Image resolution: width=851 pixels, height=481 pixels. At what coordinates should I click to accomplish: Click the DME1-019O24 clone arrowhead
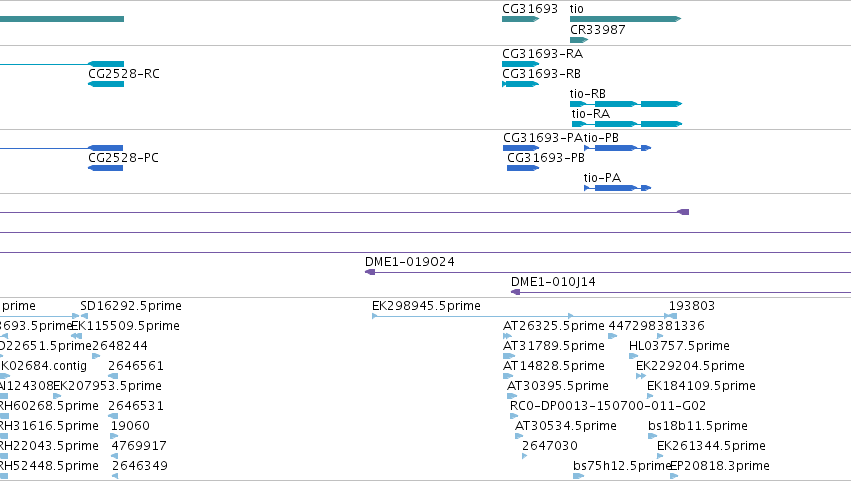370,272
